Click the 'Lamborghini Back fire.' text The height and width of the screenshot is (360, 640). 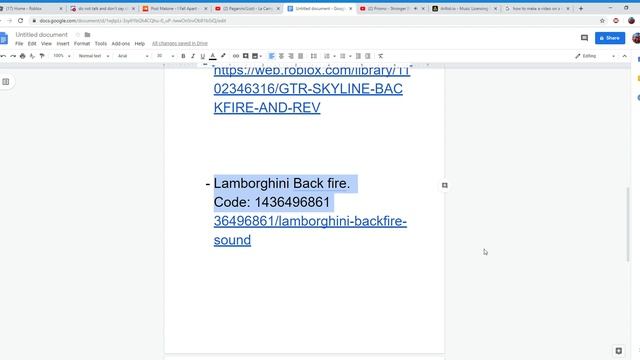pos(282,184)
